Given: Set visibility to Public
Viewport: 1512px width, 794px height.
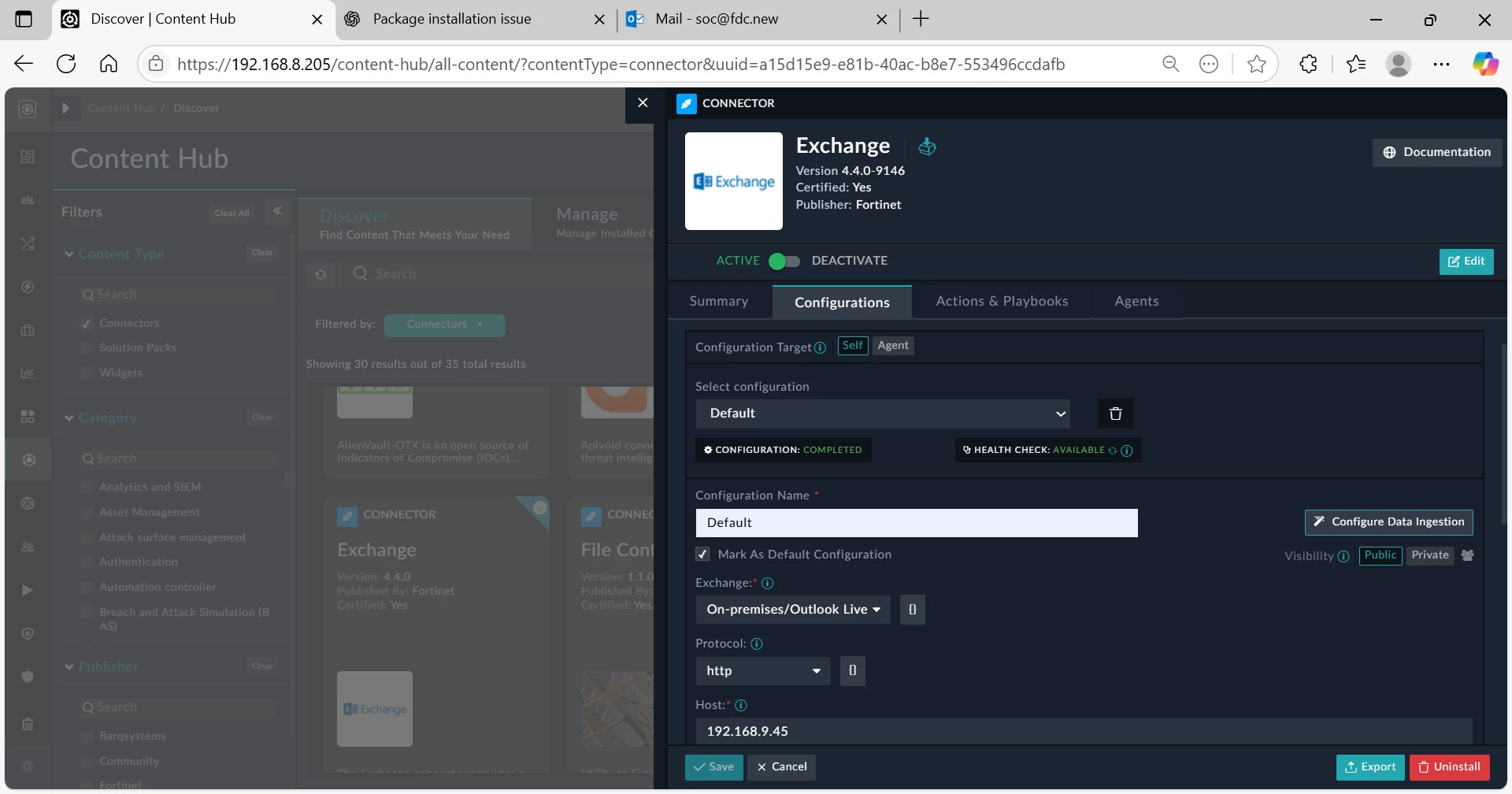Looking at the screenshot, I should pos(1380,555).
